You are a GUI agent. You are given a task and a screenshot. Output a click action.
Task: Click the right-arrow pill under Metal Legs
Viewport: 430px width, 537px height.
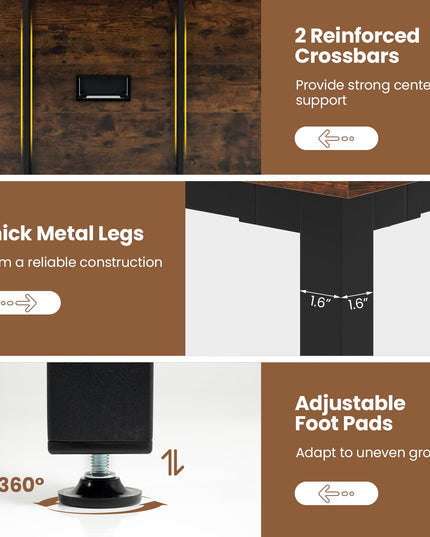(x=30, y=303)
